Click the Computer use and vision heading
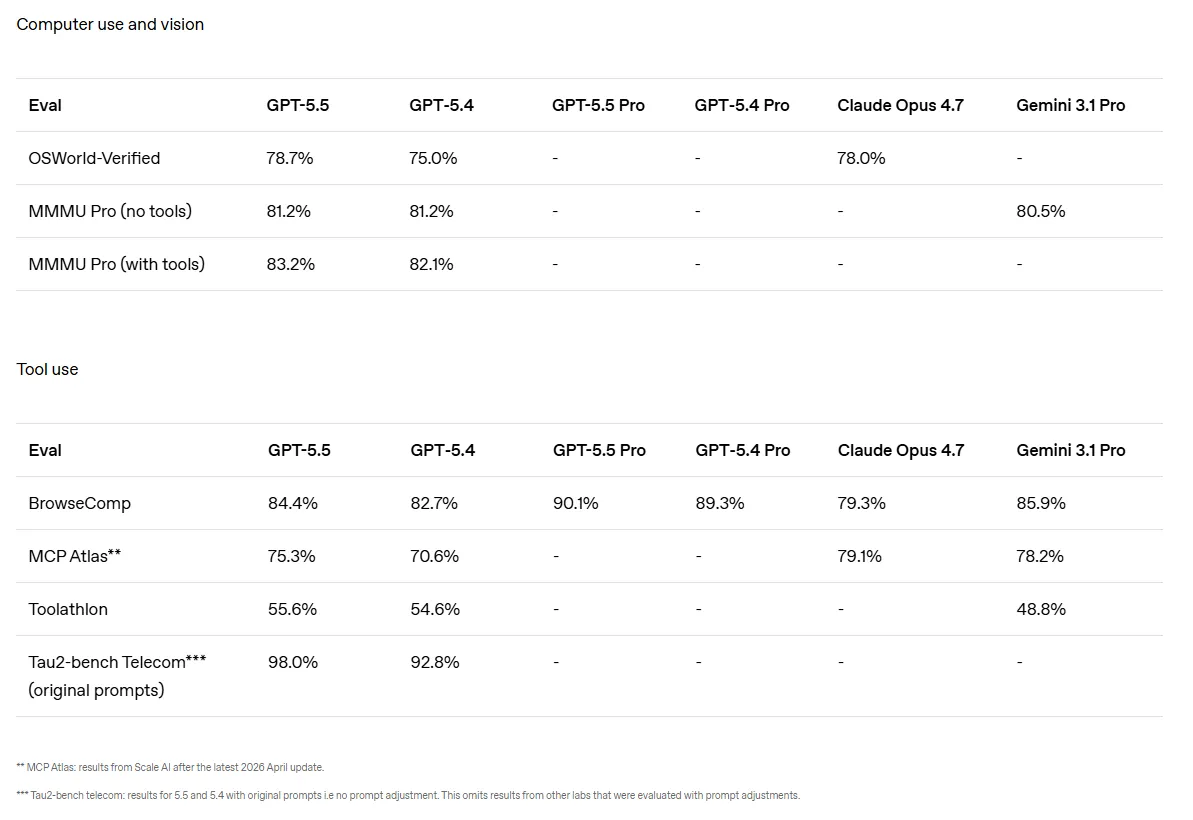This screenshot has width=1193, height=820. tap(110, 24)
